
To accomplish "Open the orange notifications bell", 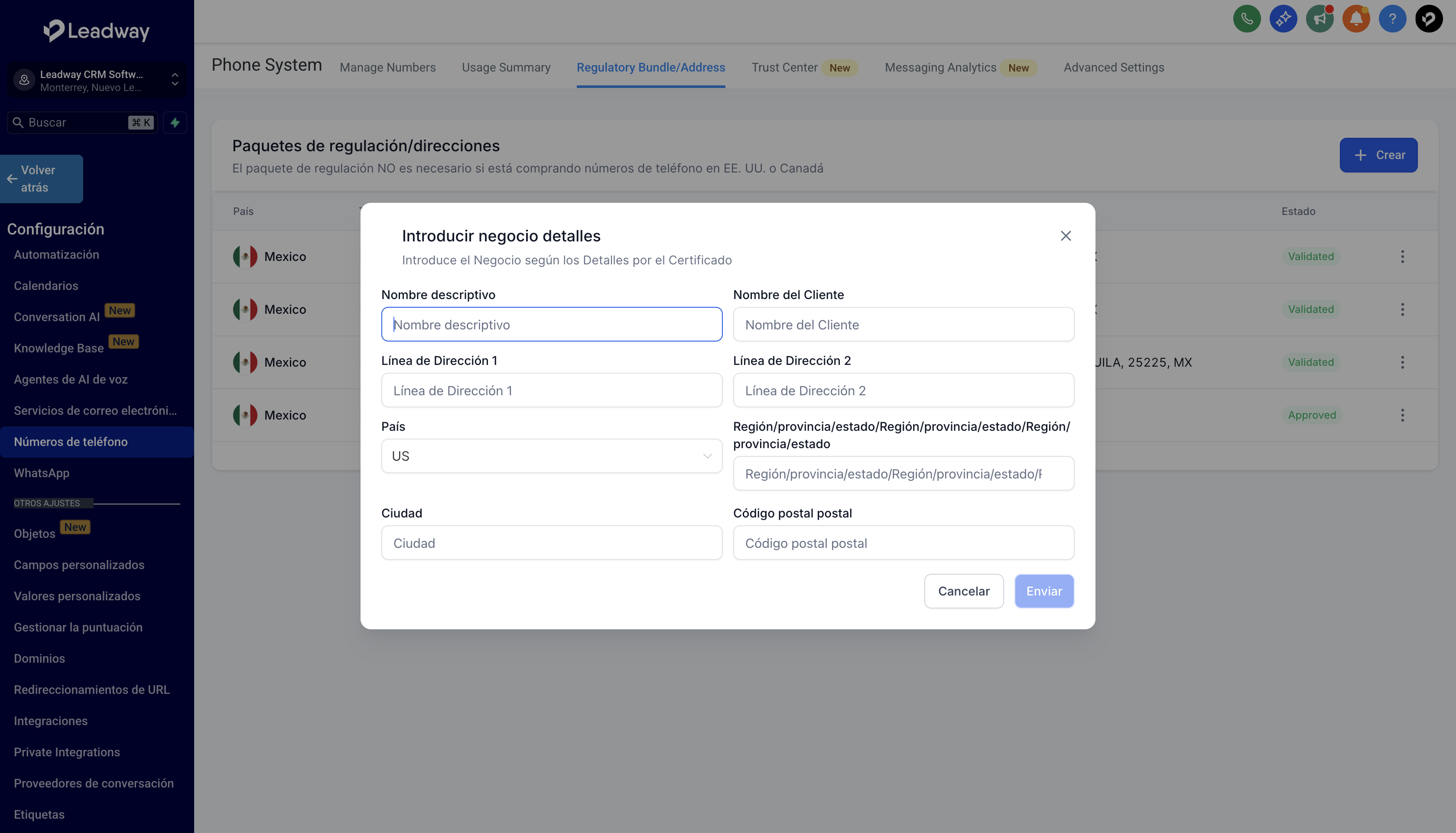I will click(1356, 19).
